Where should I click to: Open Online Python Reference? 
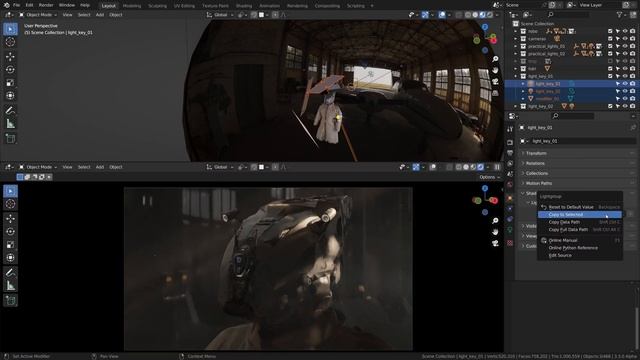click(x=580, y=248)
